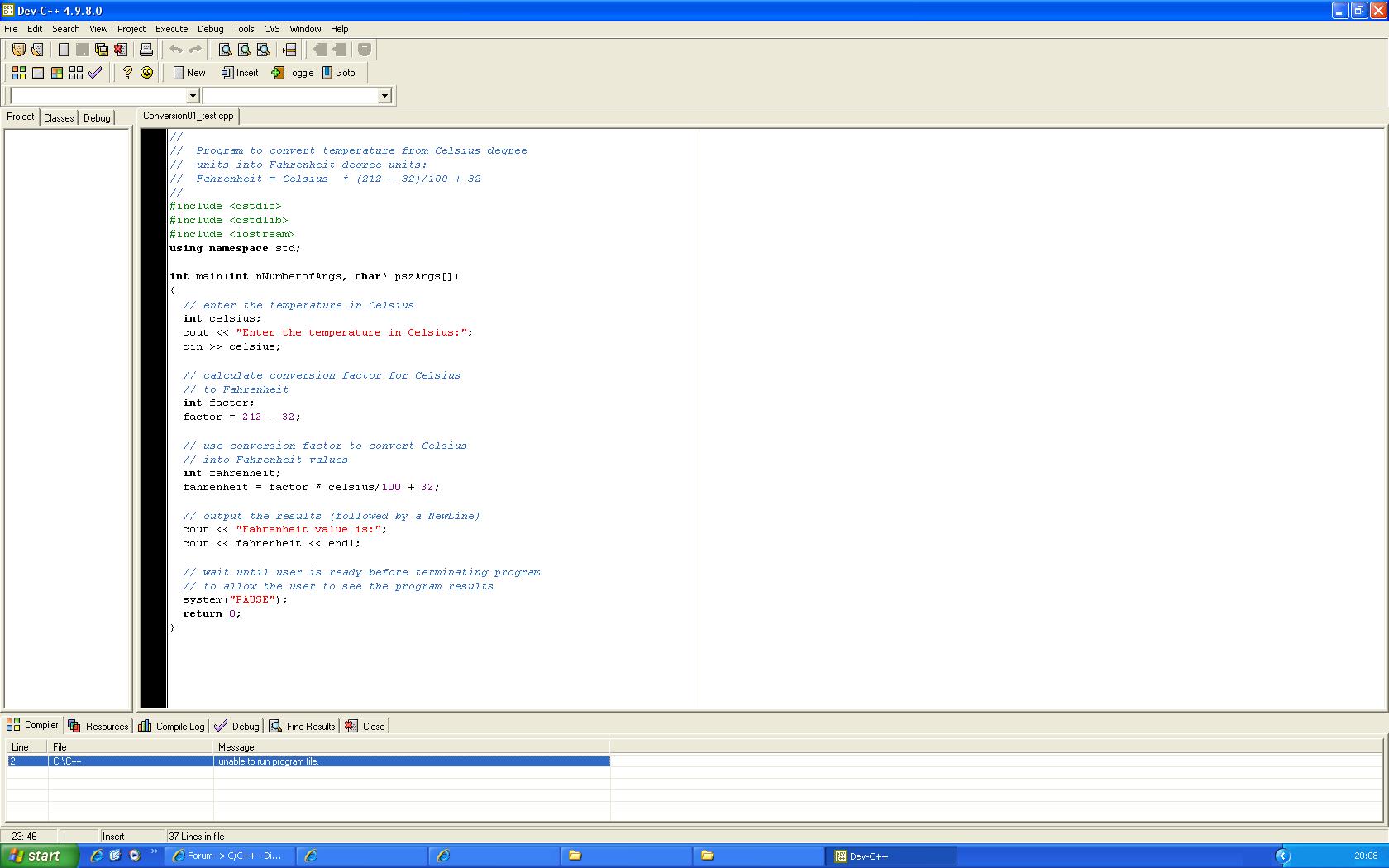Click the New button
1389x868 pixels.
pyautogui.click(x=189, y=73)
